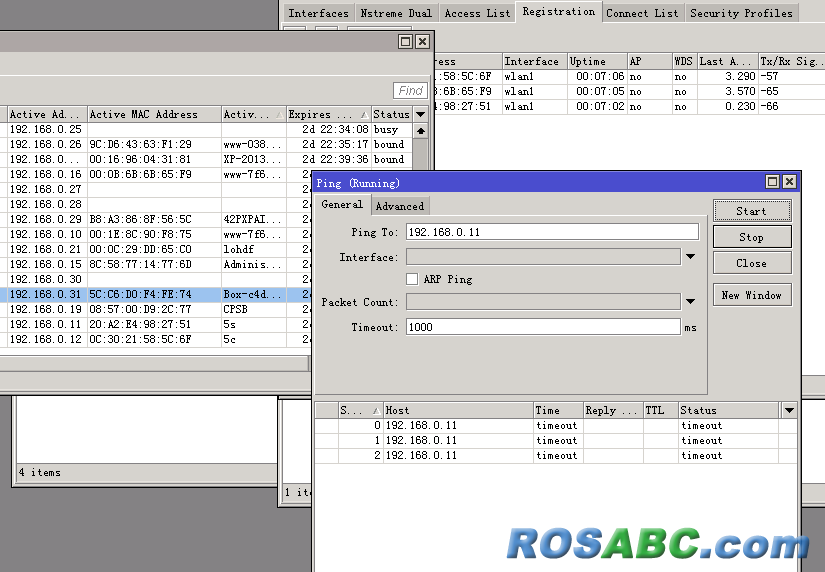The width and height of the screenshot is (825, 572).
Task: Expand the Packet Count dropdown arrow
Action: pos(690,302)
